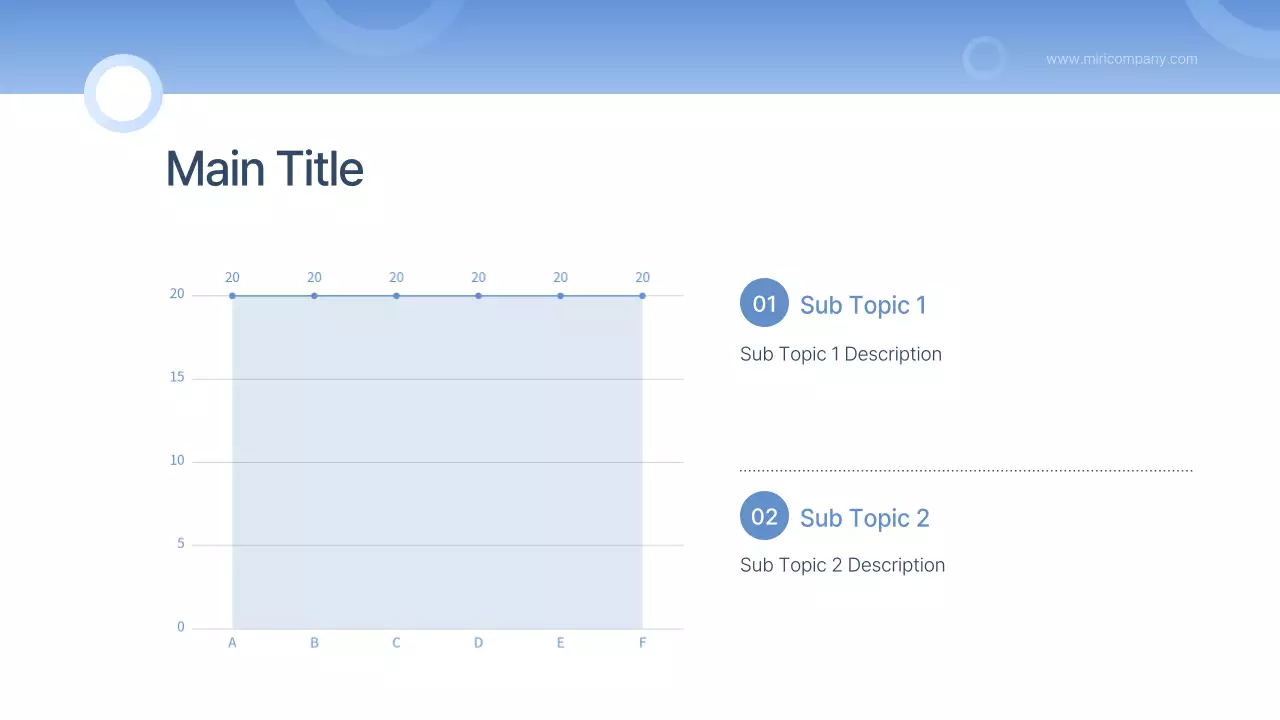This screenshot has width=1280, height=720.
Task: Click the 01 numbered circle badge
Action: [764, 303]
